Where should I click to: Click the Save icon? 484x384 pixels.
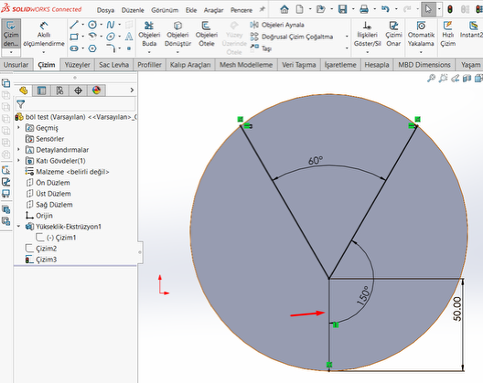[343, 9]
